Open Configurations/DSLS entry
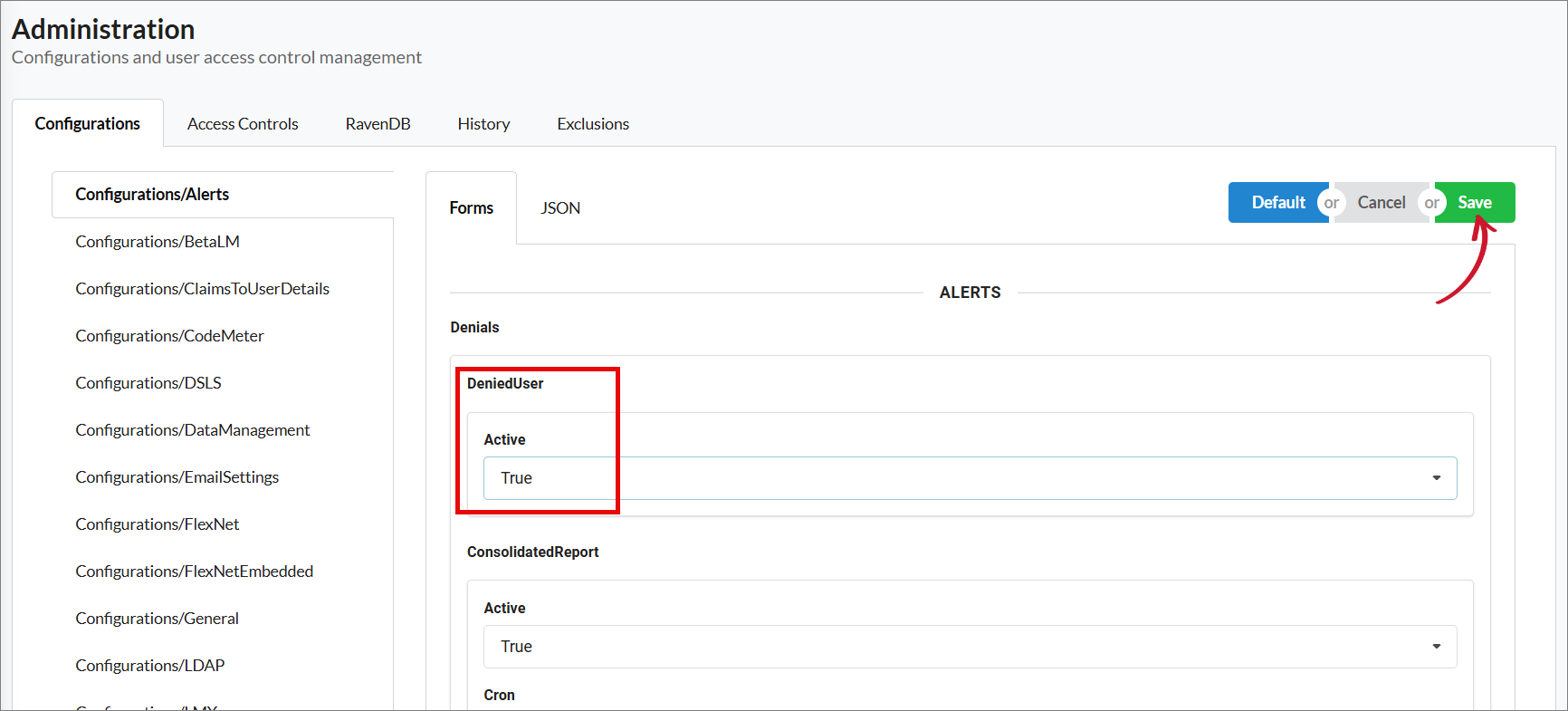 (148, 383)
